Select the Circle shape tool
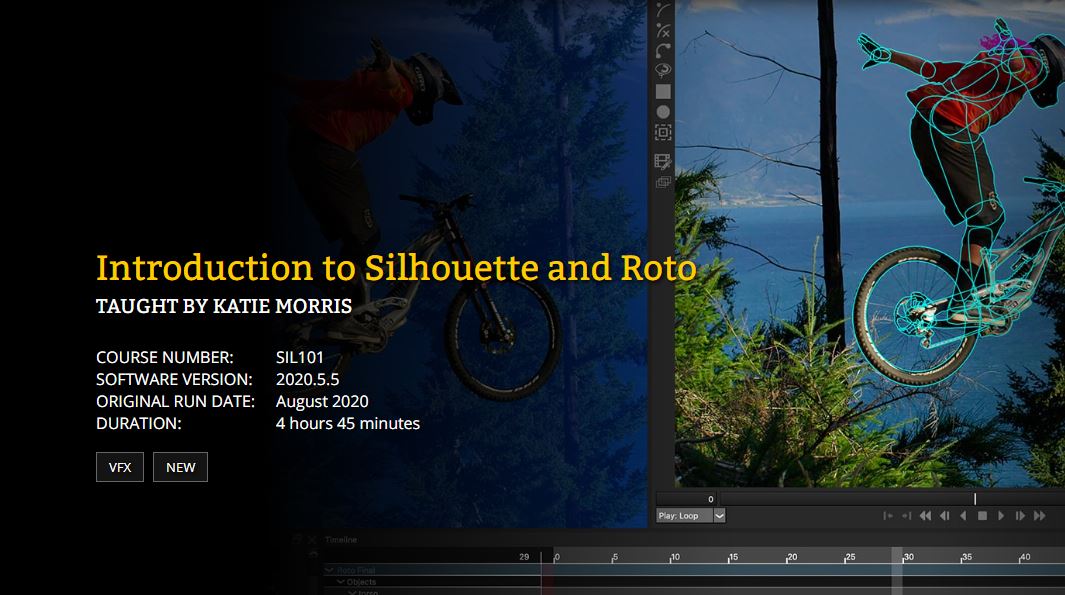Image resolution: width=1065 pixels, height=595 pixels. click(663, 112)
